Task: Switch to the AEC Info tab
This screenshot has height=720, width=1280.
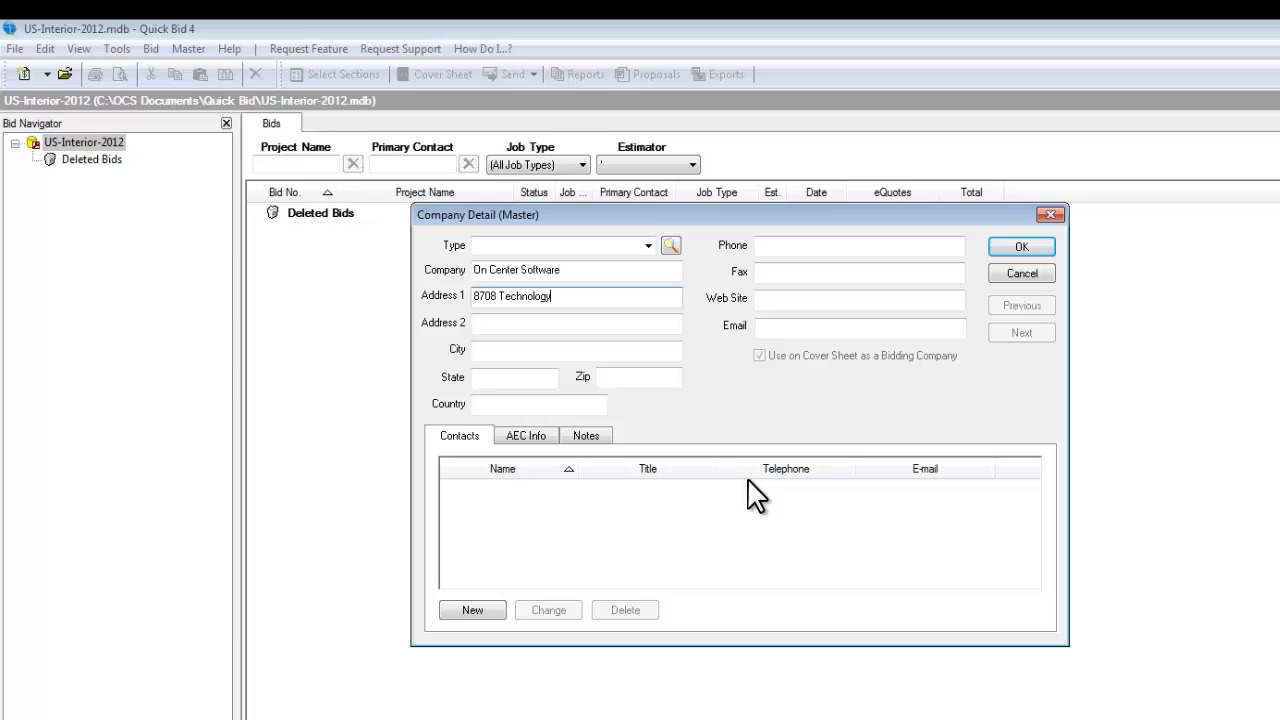Action: point(526,436)
